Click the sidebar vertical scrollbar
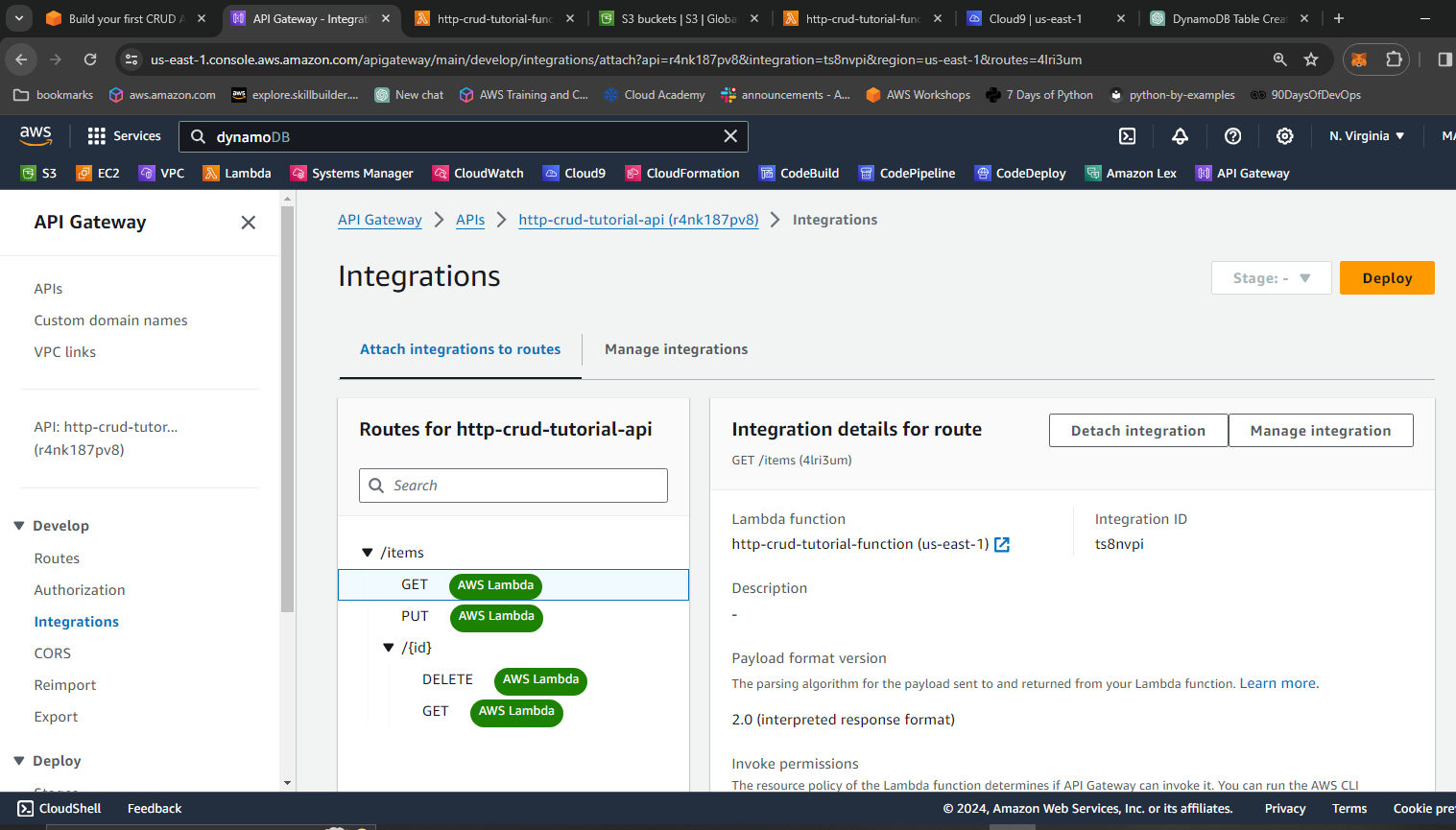Image resolution: width=1456 pixels, height=830 pixels. point(287,408)
